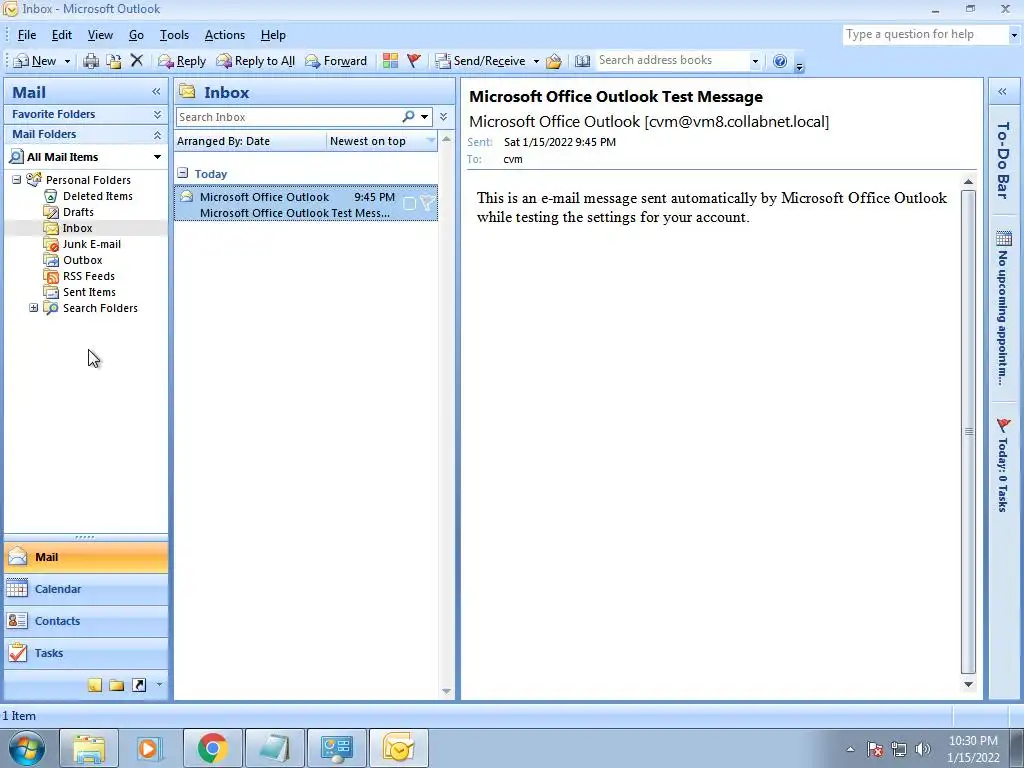Select the Microsoft Office Outlook Test Message email
Viewport: 1024px width, 768px height.
coord(306,204)
